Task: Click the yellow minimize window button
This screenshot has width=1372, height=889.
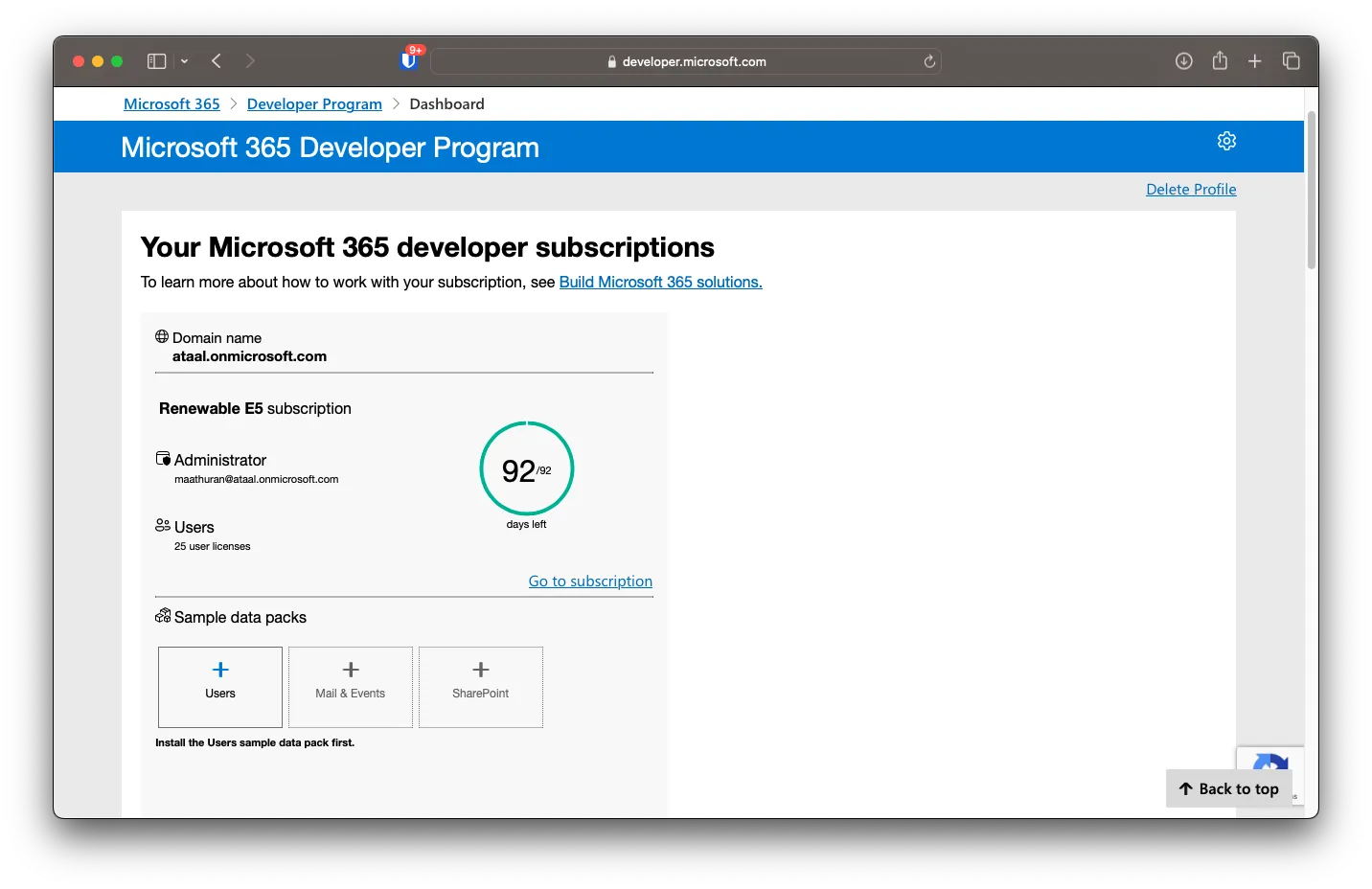Action: point(98,61)
